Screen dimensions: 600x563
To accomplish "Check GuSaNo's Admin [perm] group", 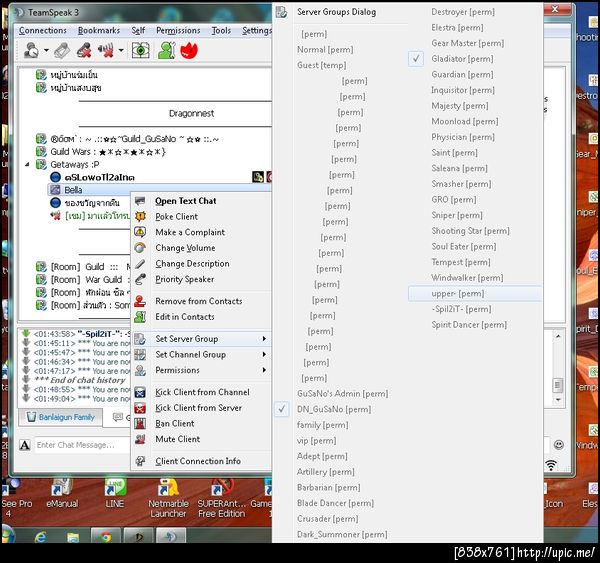I will click(x=342, y=394).
